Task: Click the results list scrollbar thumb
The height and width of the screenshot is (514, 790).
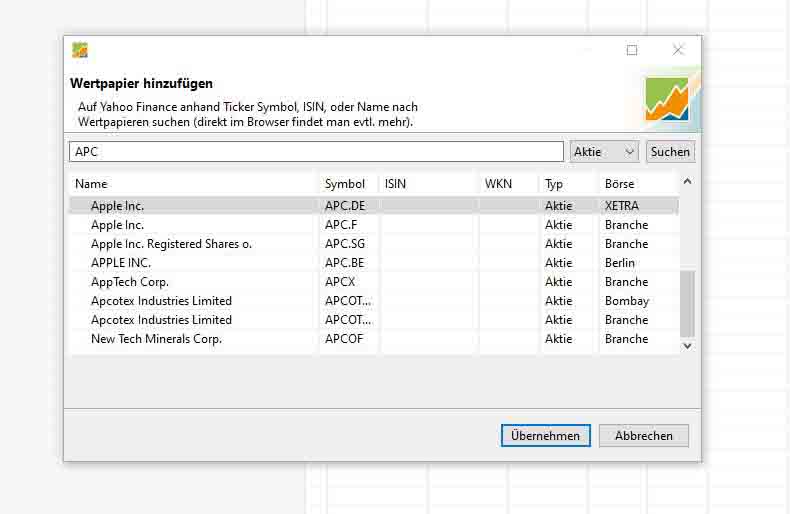Action: coord(687,304)
